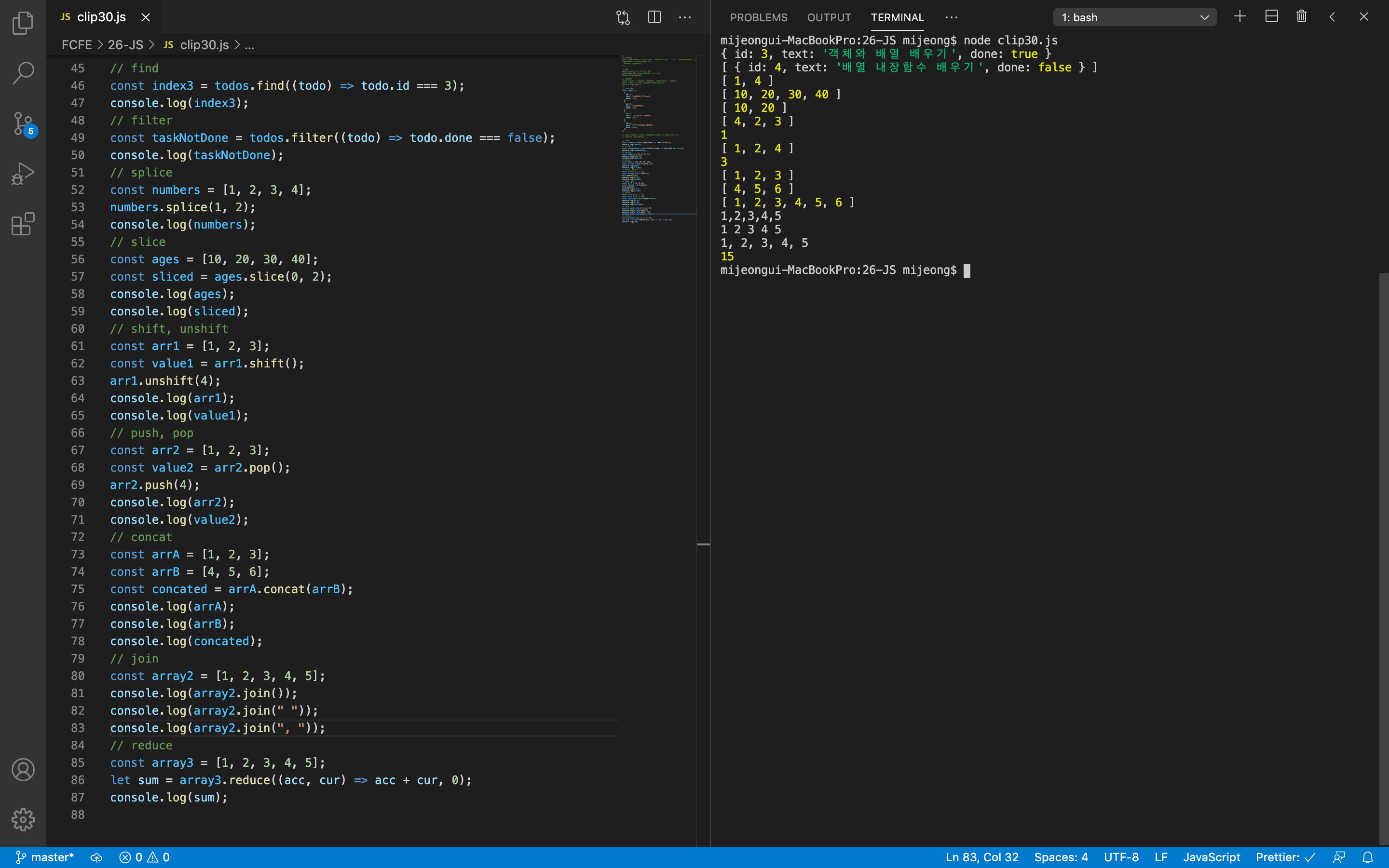
Task: Click 'const concated = arrA.concat(arrB);' line
Action: coord(231,589)
